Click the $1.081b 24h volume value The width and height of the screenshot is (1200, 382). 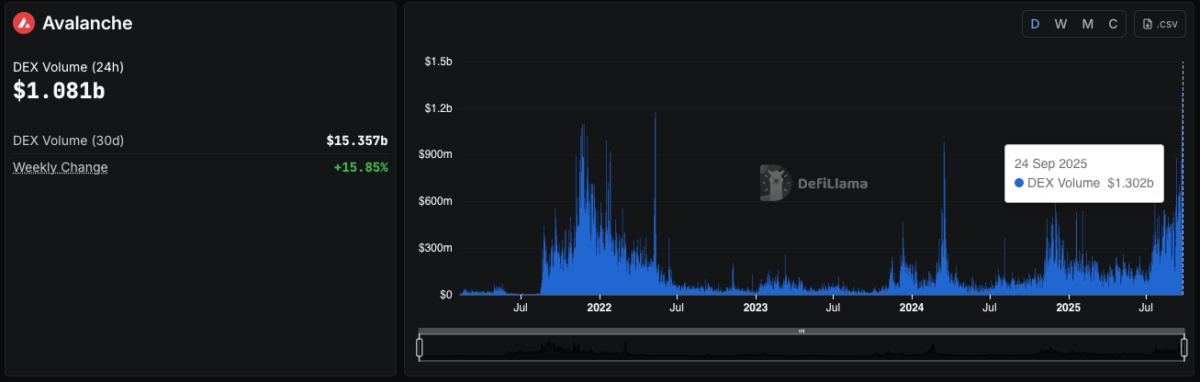(x=59, y=91)
